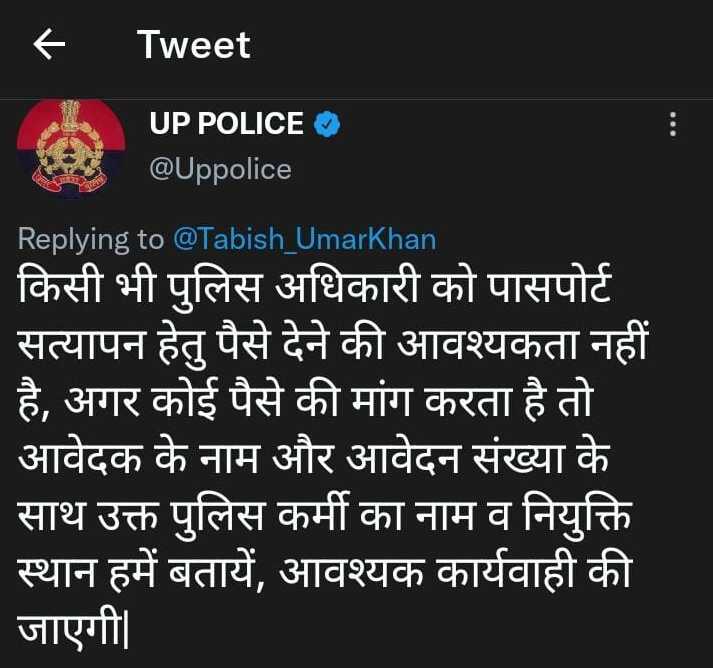Tap the word पासपोर्ट in the tweet
This screenshot has height=668, width=713.
(x=549, y=286)
